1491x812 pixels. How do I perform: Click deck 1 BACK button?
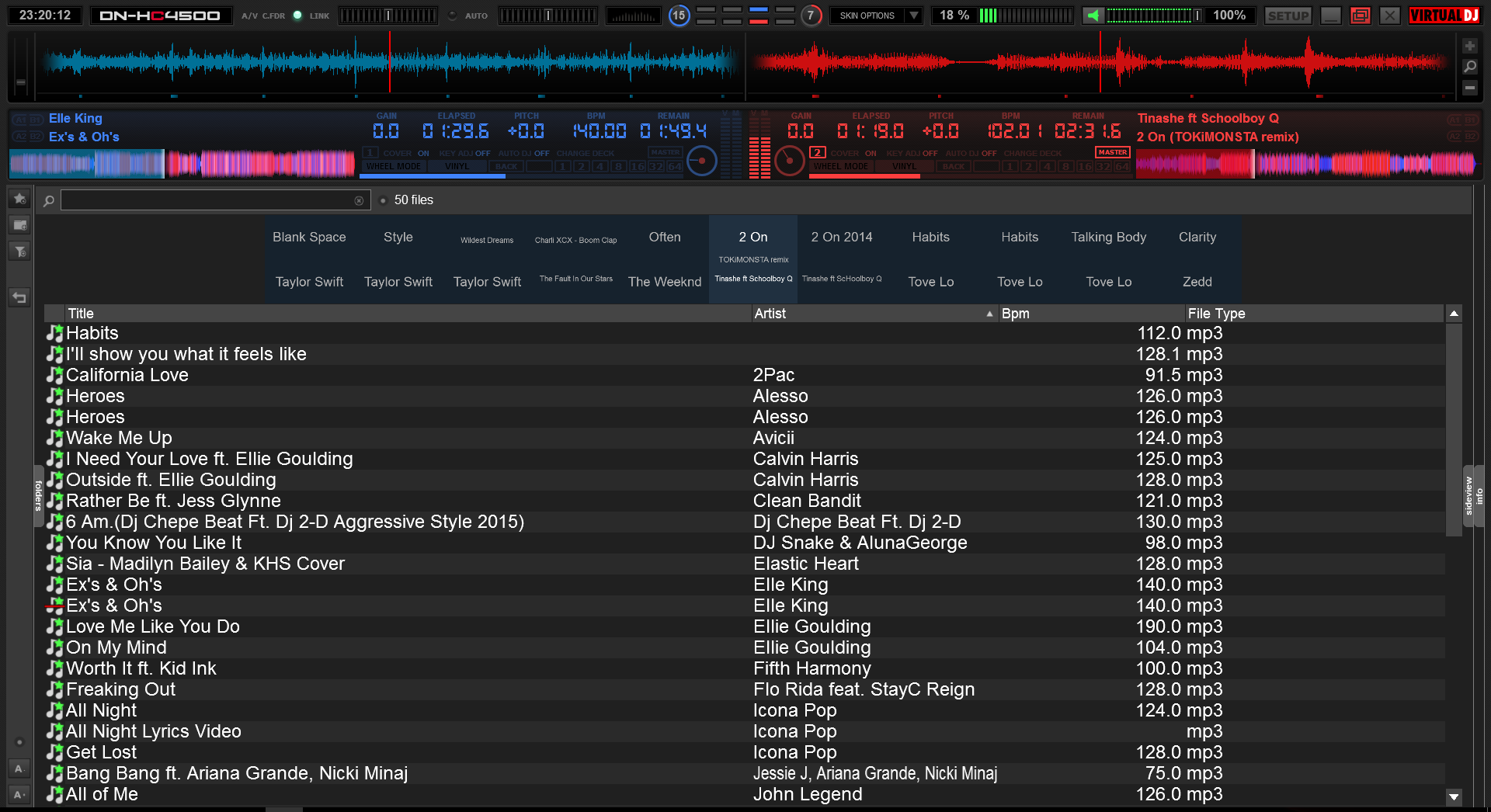point(506,166)
